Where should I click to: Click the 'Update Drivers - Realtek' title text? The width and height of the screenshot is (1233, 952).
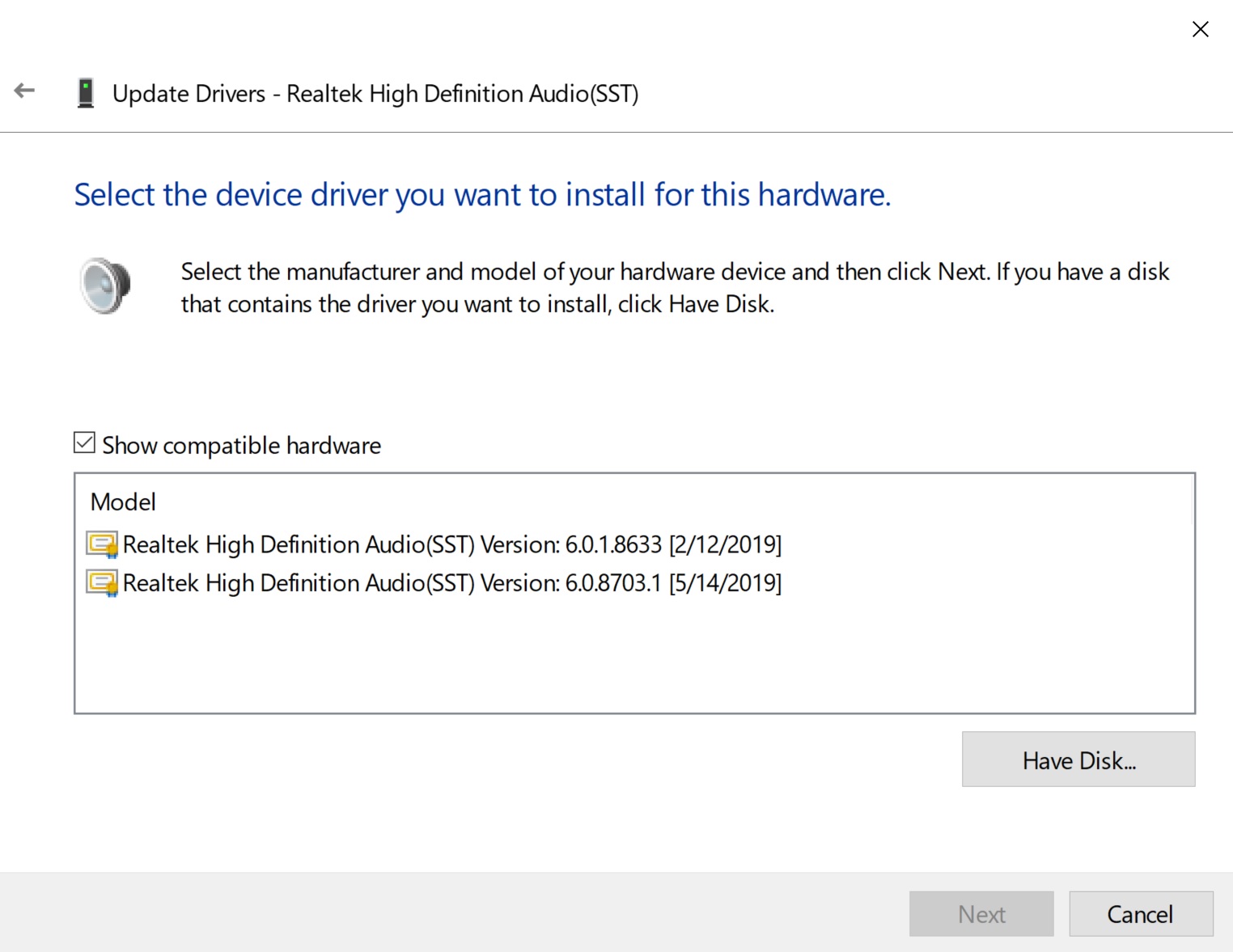[375, 94]
